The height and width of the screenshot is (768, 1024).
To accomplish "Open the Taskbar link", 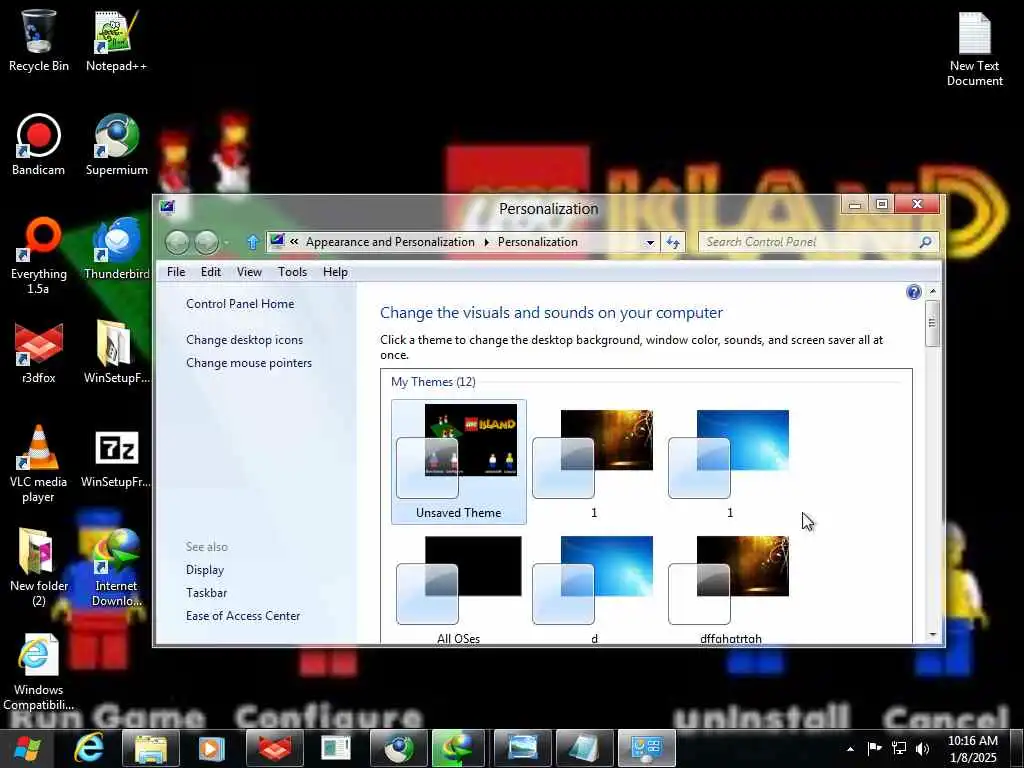I will point(206,592).
